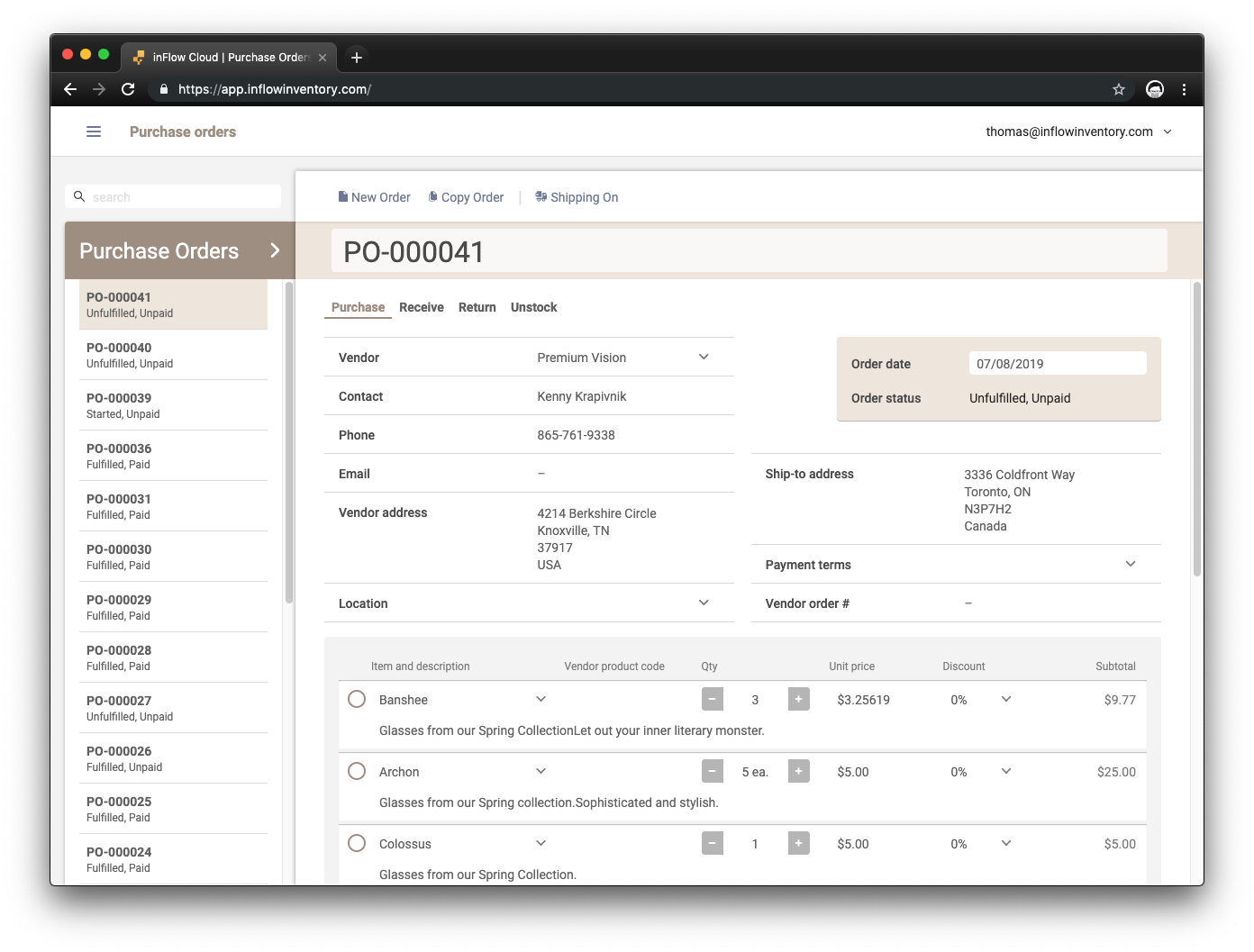Open the thomas@inflowinventory.com account menu
The width and height of the screenshot is (1254, 952).
tap(1078, 131)
